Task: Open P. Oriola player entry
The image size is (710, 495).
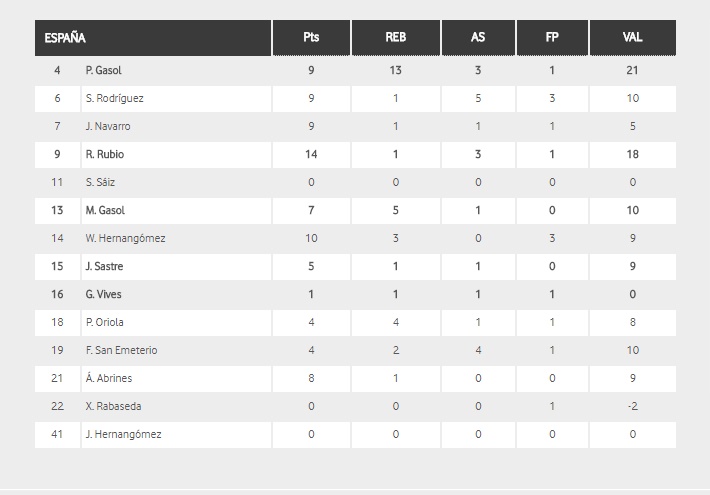Action: 105,323
